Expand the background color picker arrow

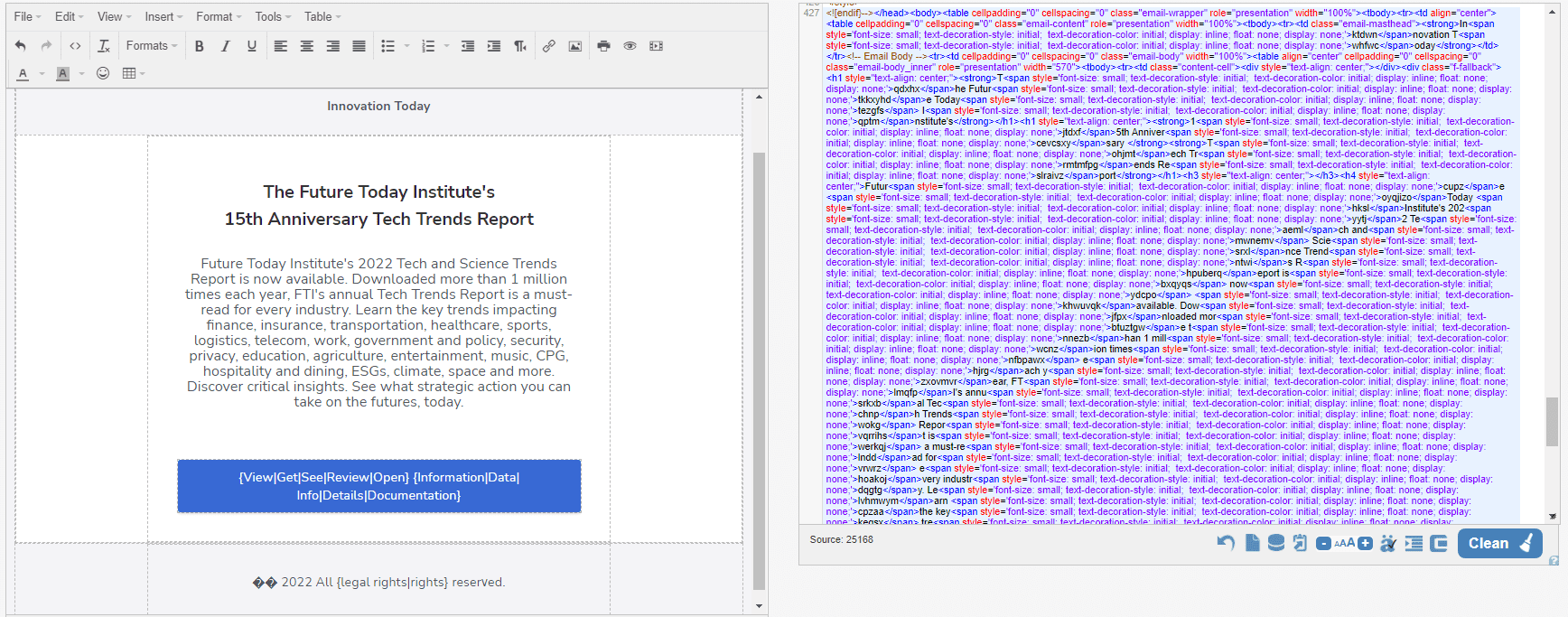point(81,73)
